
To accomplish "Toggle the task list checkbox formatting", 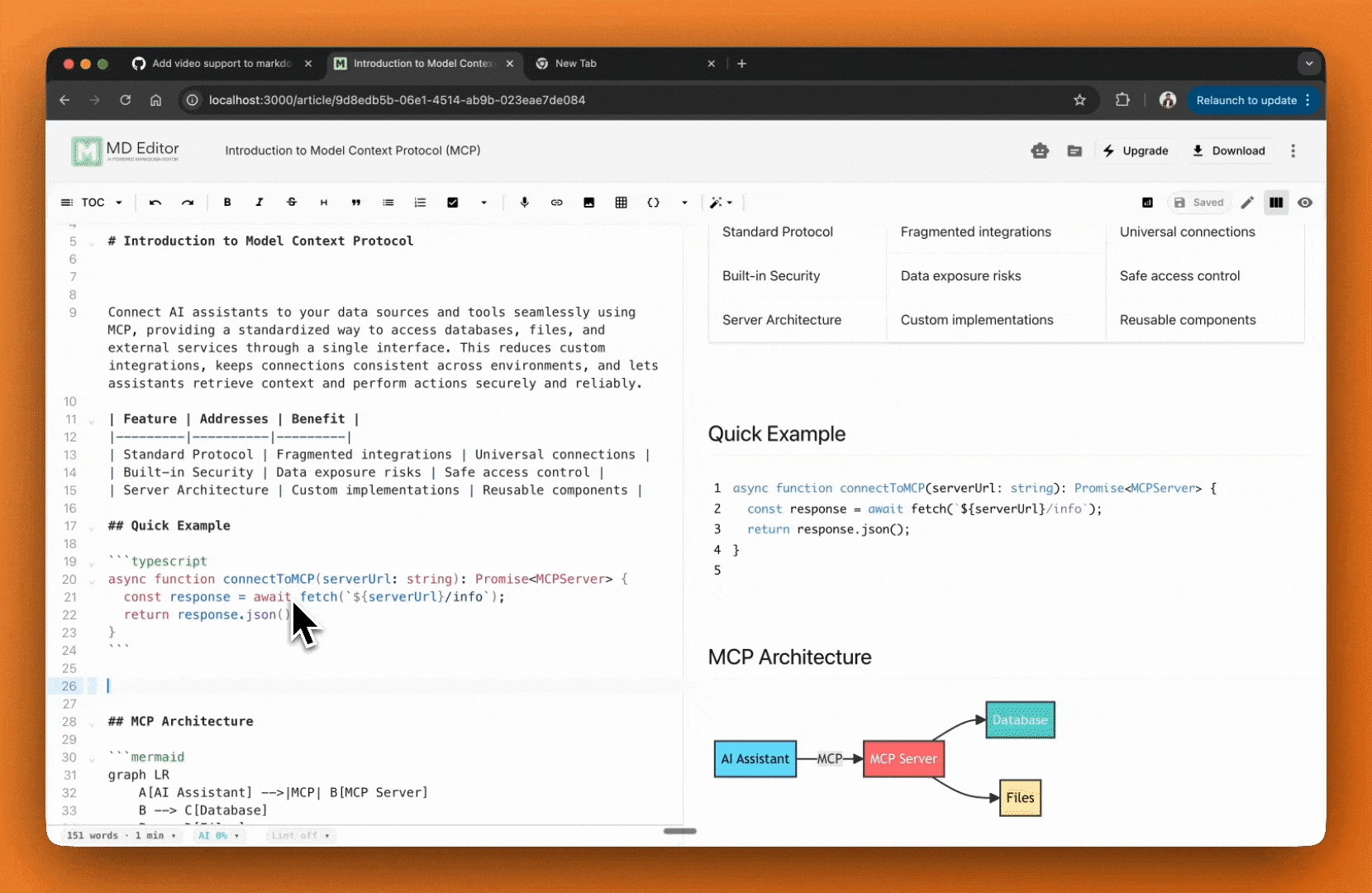I will pyautogui.click(x=453, y=203).
